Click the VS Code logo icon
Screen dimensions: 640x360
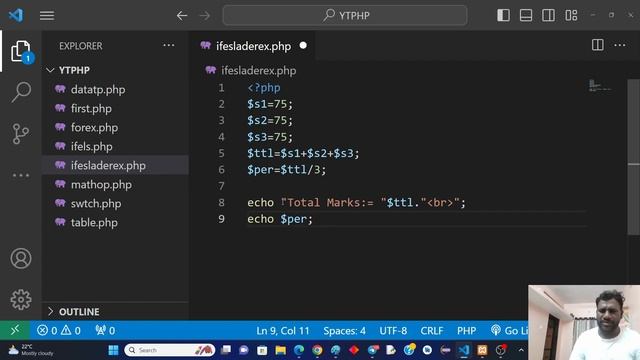[16, 16]
